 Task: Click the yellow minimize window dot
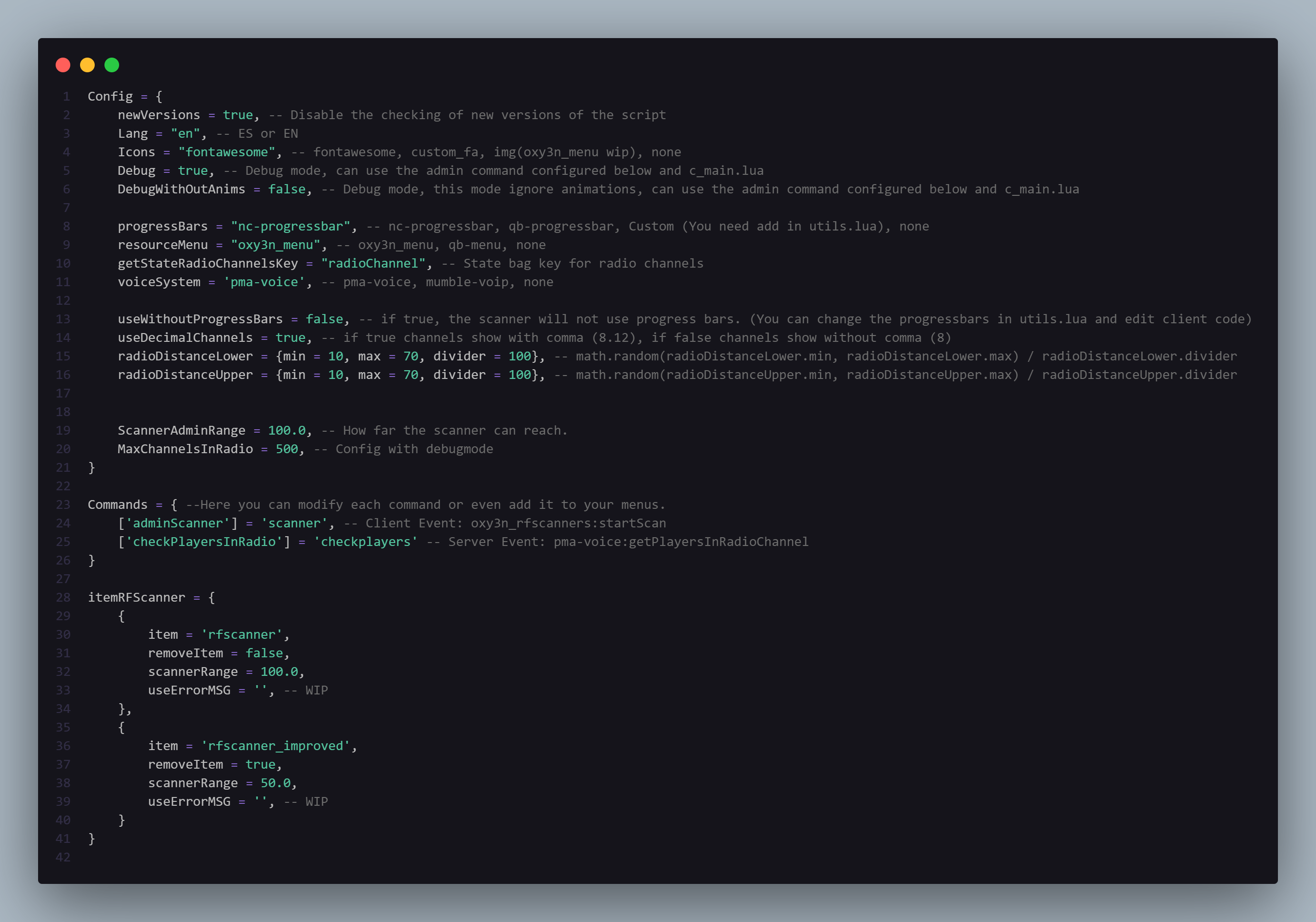tap(87, 65)
